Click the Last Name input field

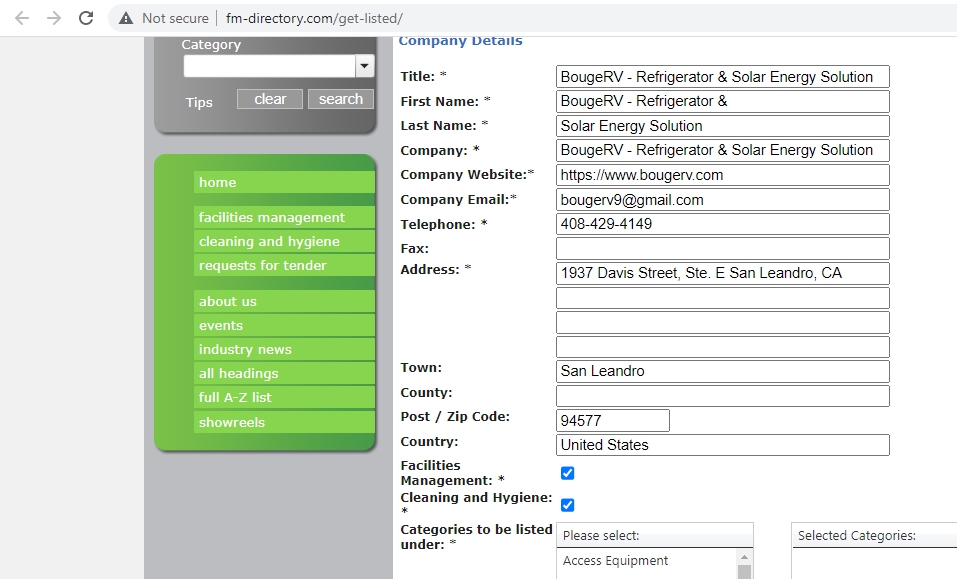coord(723,126)
